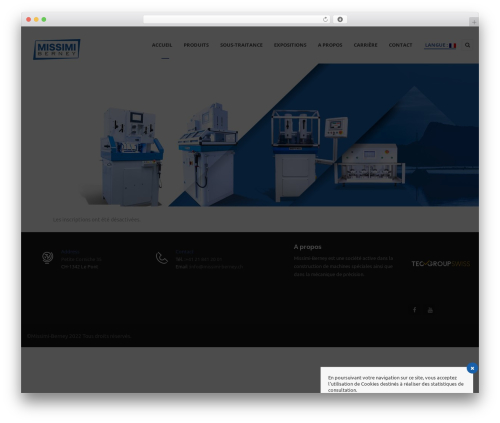500x423 pixels.
Task: Click the '©Missimi-Berney 2022 Tous droits réservés' copyright text
Action: pyautogui.click(x=79, y=336)
